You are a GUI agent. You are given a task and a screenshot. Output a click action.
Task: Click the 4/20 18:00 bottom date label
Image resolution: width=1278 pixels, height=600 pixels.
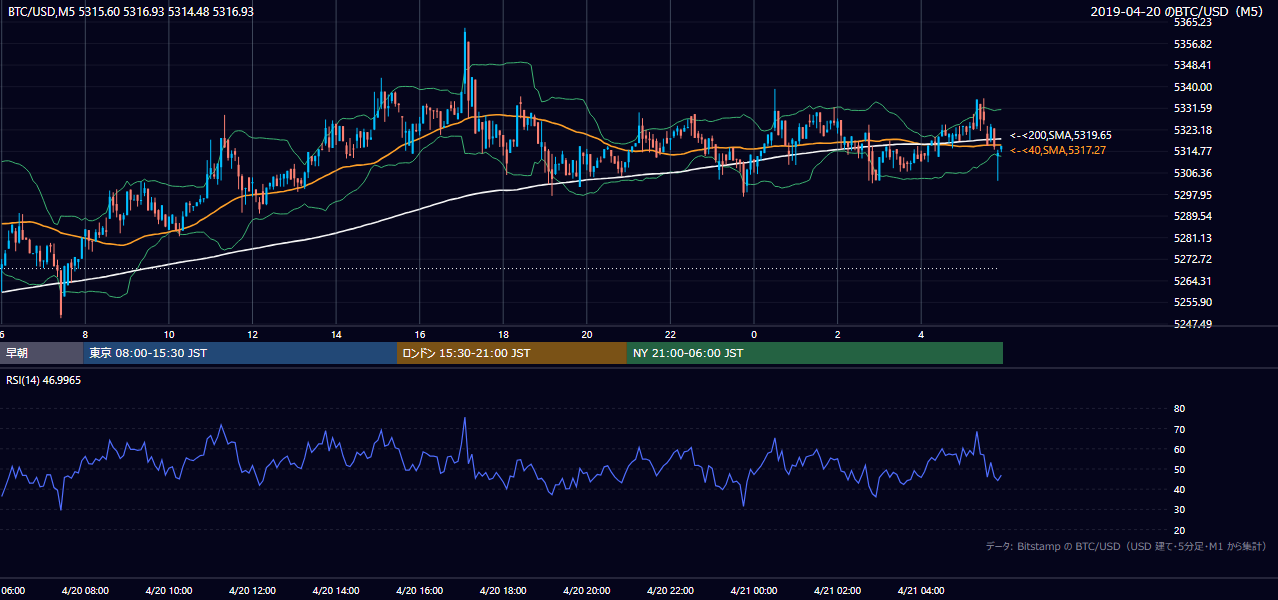[503, 591]
